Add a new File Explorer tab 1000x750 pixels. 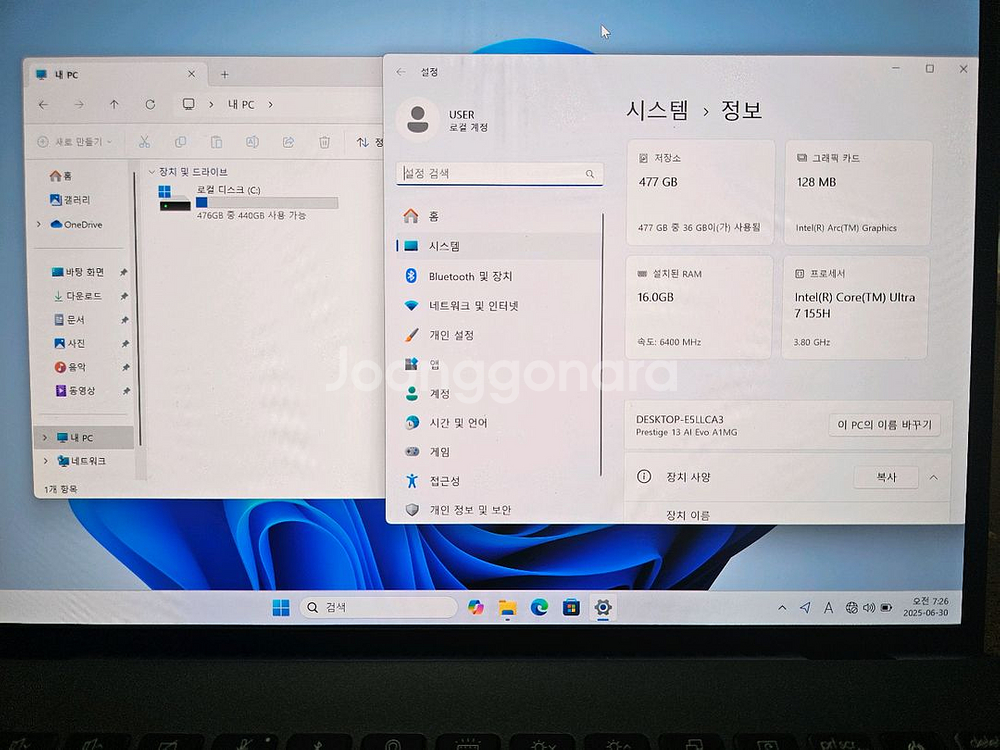click(x=224, y=75)
